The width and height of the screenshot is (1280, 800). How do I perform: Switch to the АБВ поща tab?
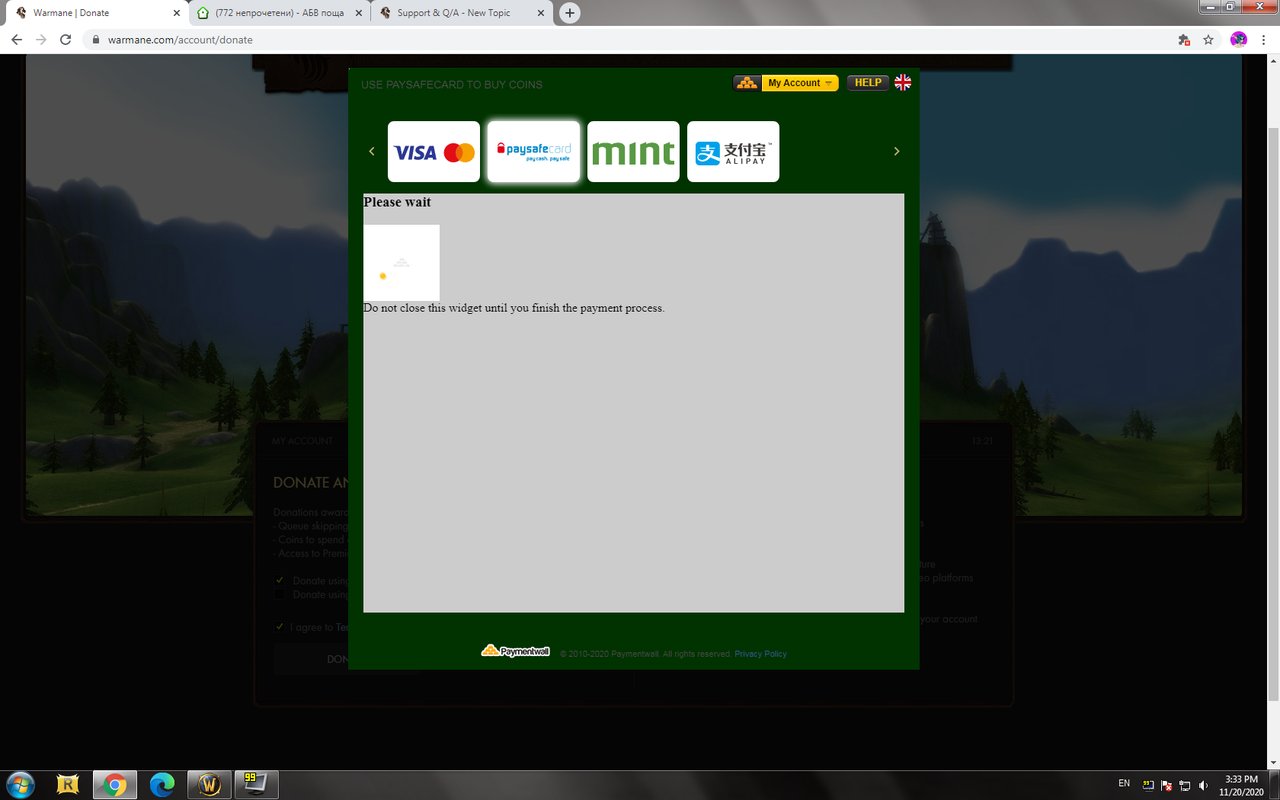[280, 13]
